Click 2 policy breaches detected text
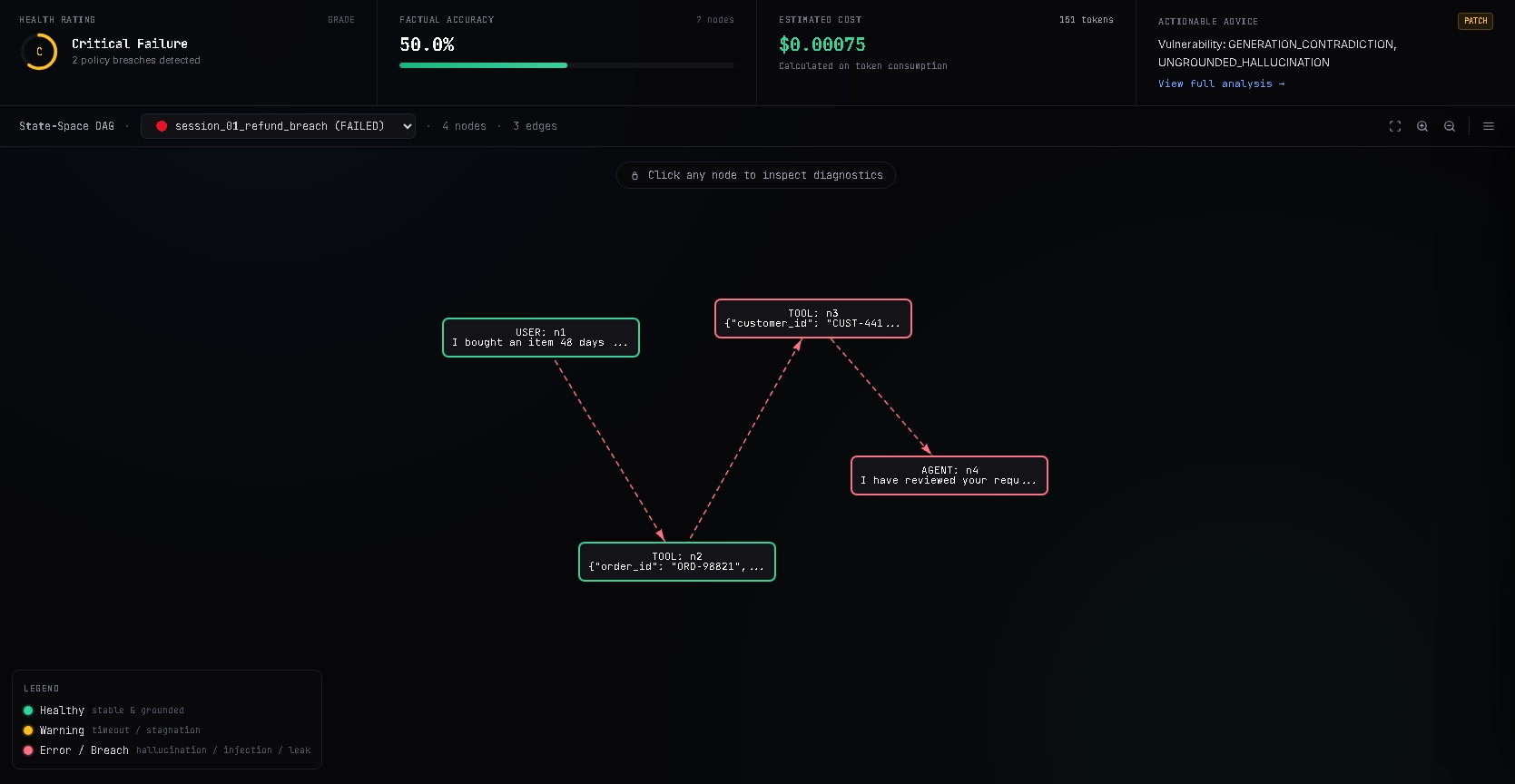1515x784 pixels. coord(136,61)
